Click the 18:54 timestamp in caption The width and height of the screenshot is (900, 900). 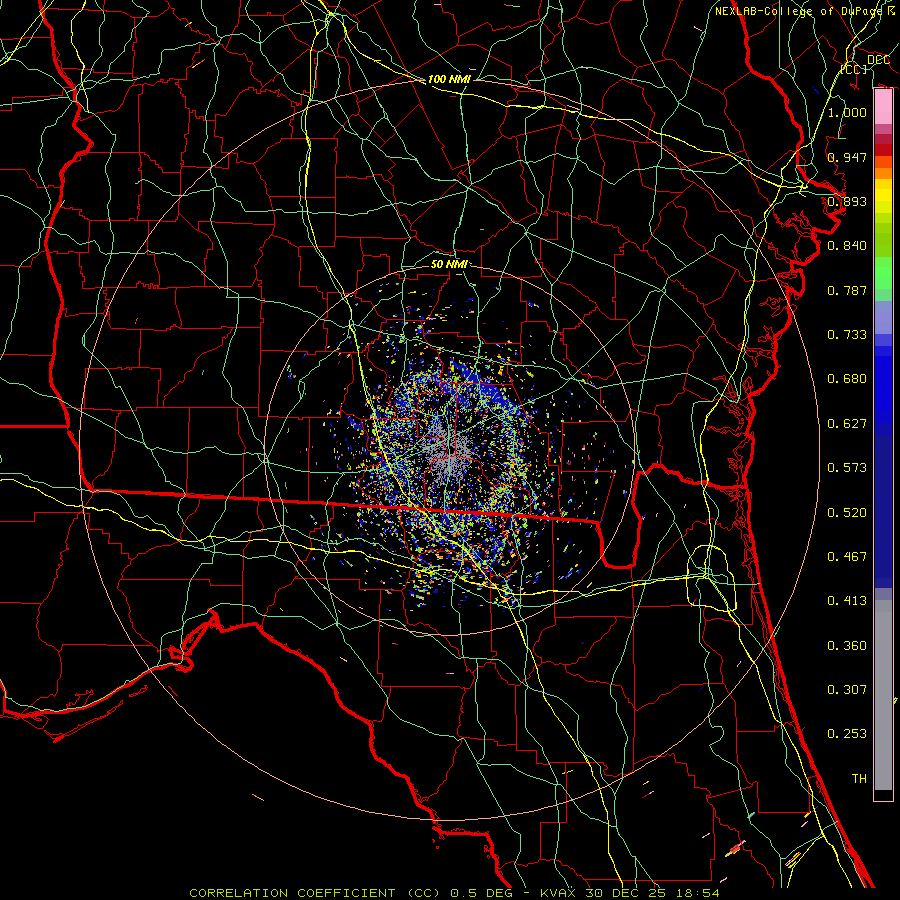(699, 893)
